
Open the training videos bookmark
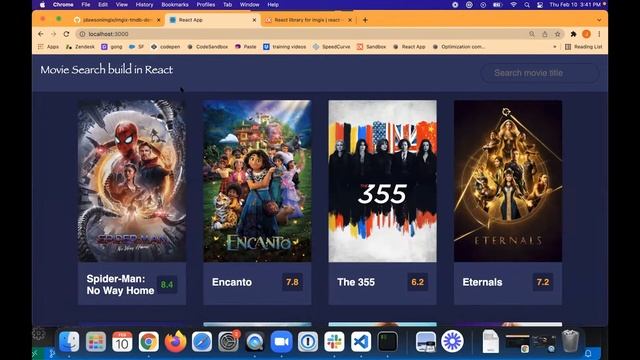click(284, 47)
